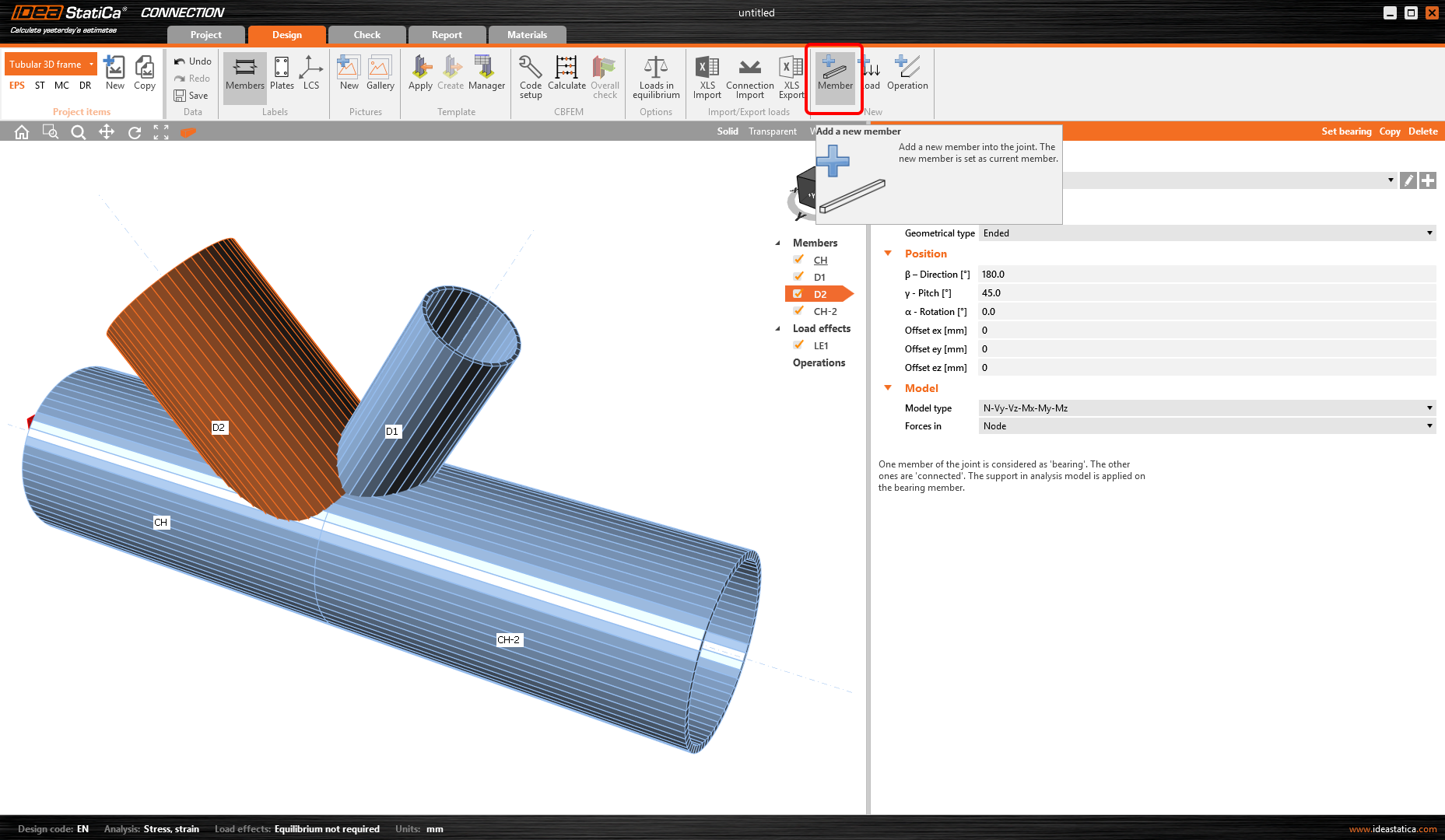Click the Set bearing button
The image size is (1445, 840).
[1346, 131]
